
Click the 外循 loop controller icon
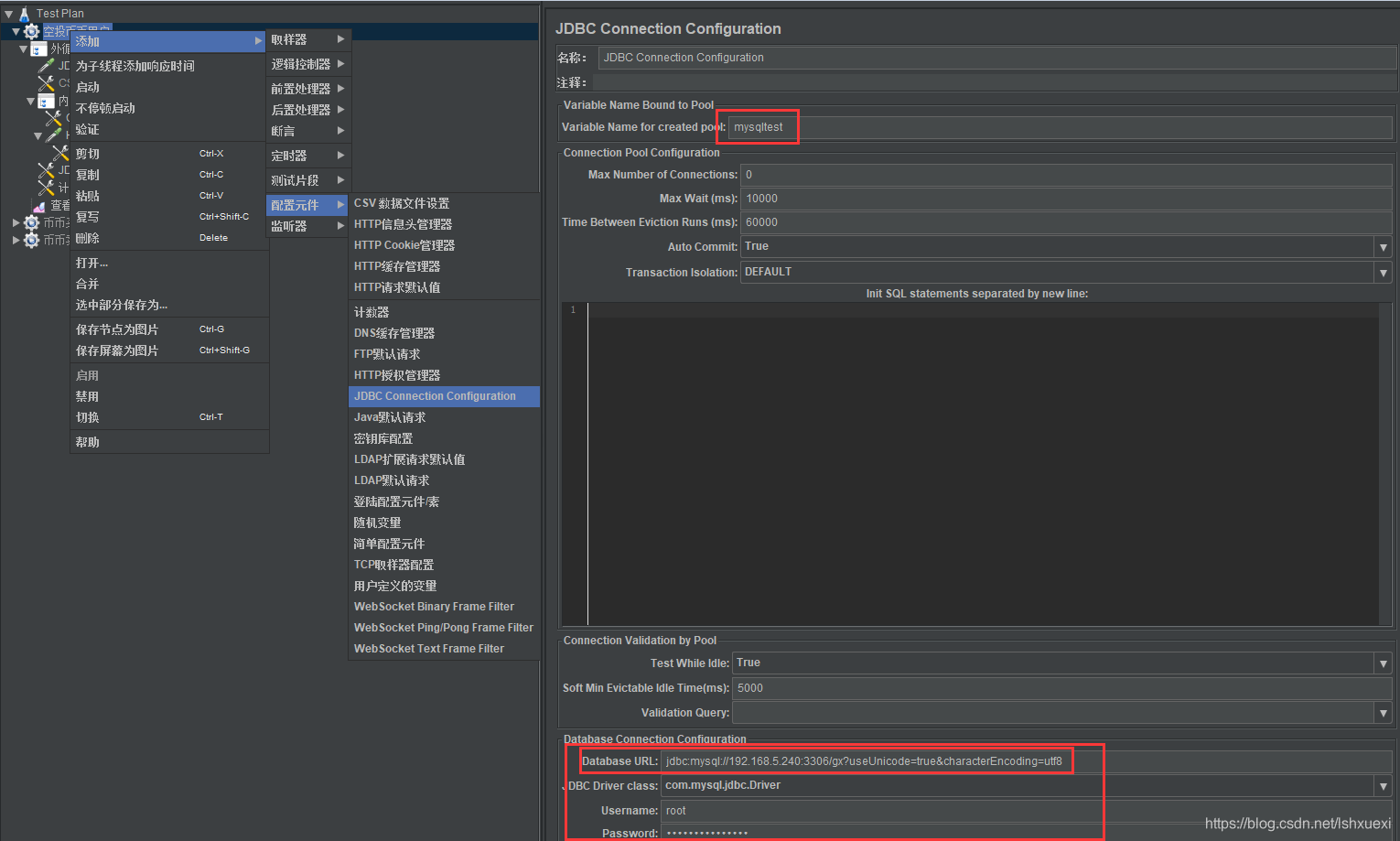point(38,49)
